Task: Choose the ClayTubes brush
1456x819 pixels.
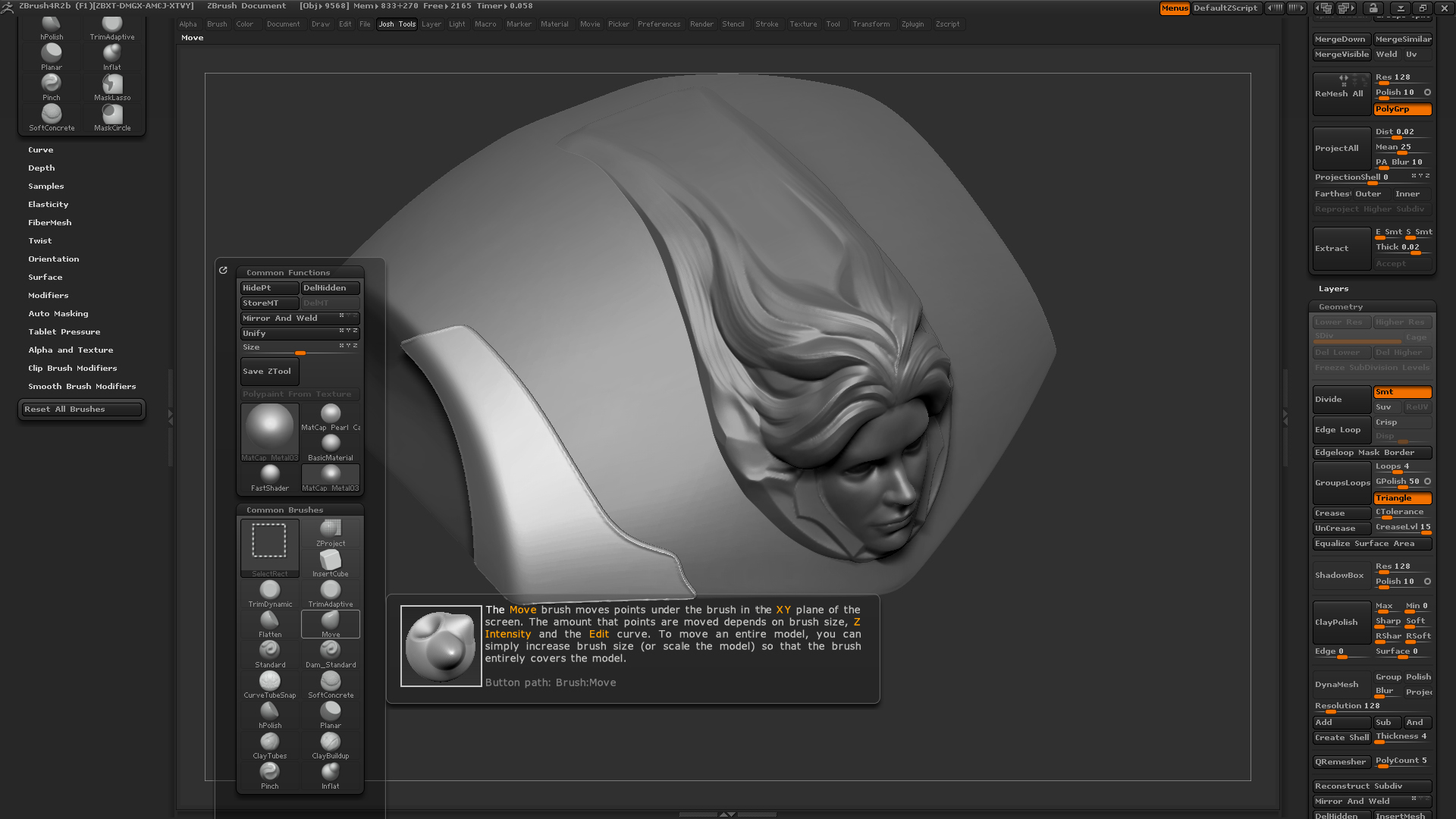Action: coord(270,745)
